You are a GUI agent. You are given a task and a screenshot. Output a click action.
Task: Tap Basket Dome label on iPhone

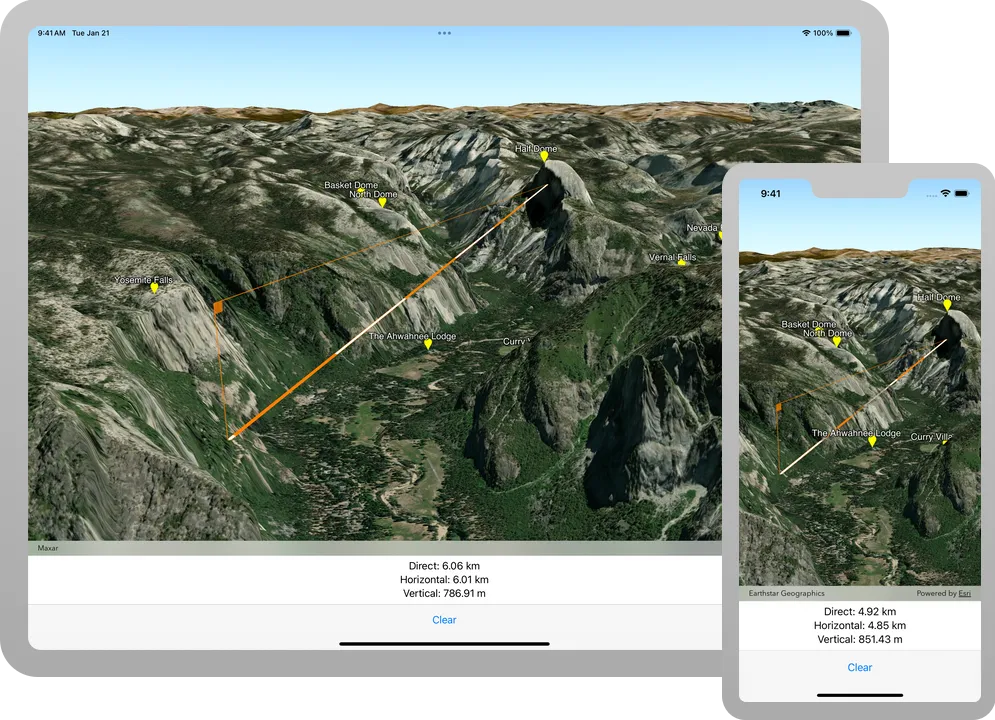(x=808, y=324)
